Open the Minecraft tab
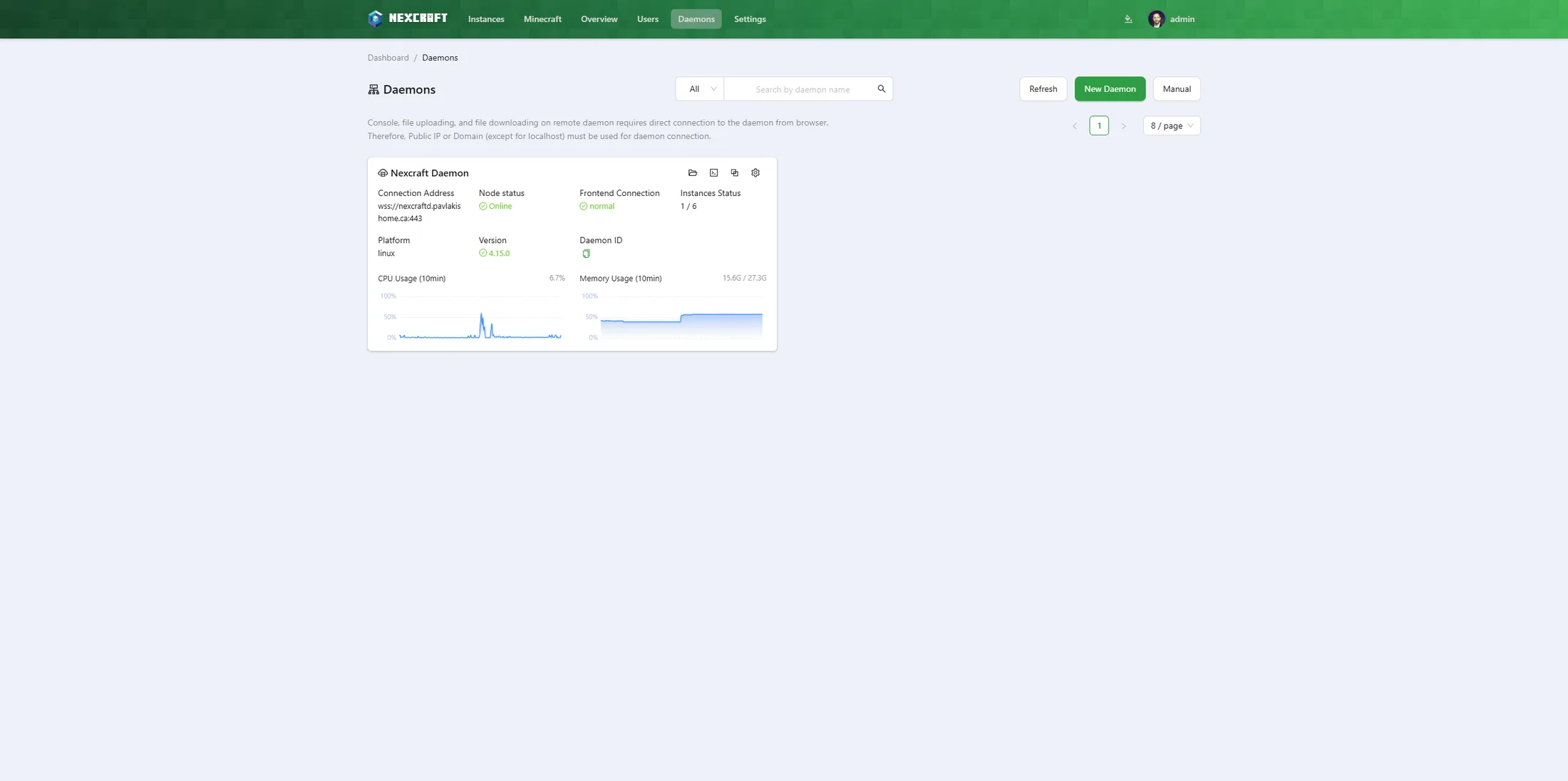Screen dimensions: 1568x781 coord(542,19)
